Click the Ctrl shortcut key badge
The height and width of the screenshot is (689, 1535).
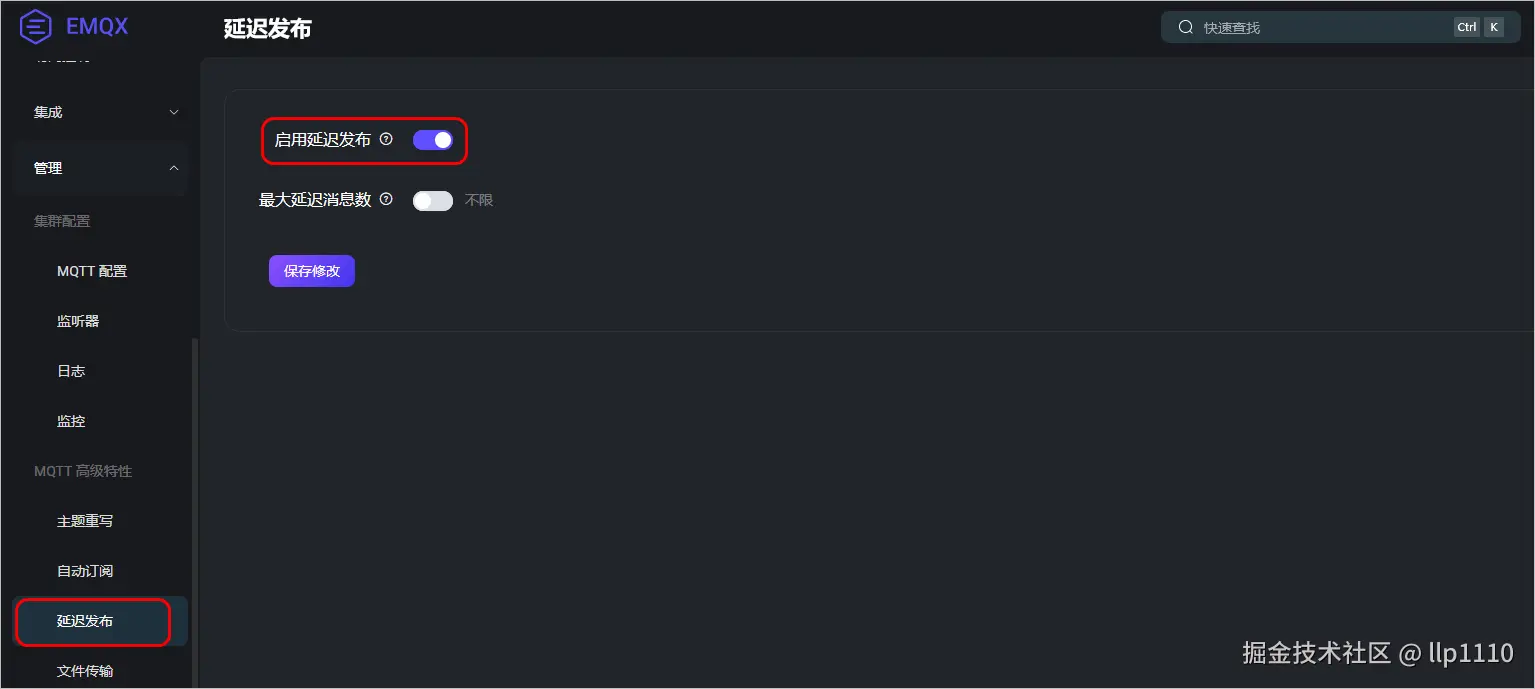(1467, 27)
